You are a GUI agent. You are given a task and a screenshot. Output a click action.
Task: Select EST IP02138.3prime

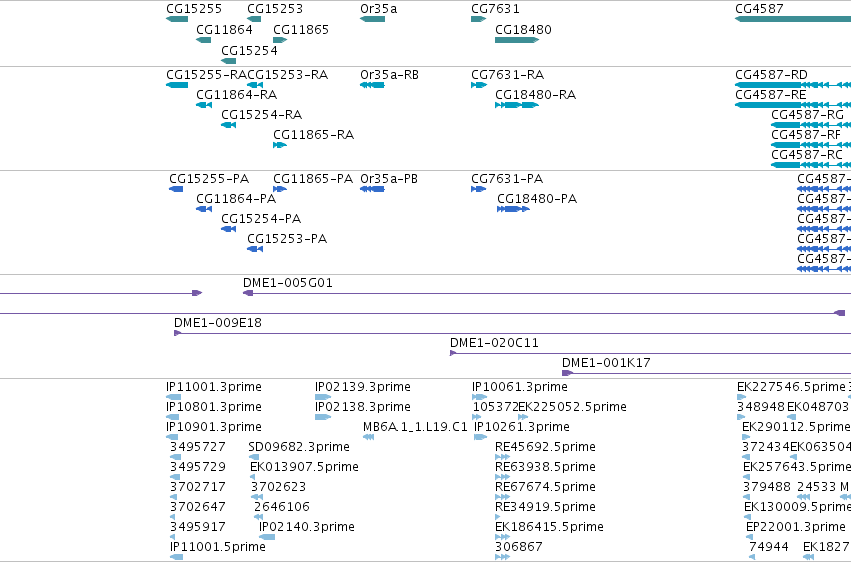(363, 407)
